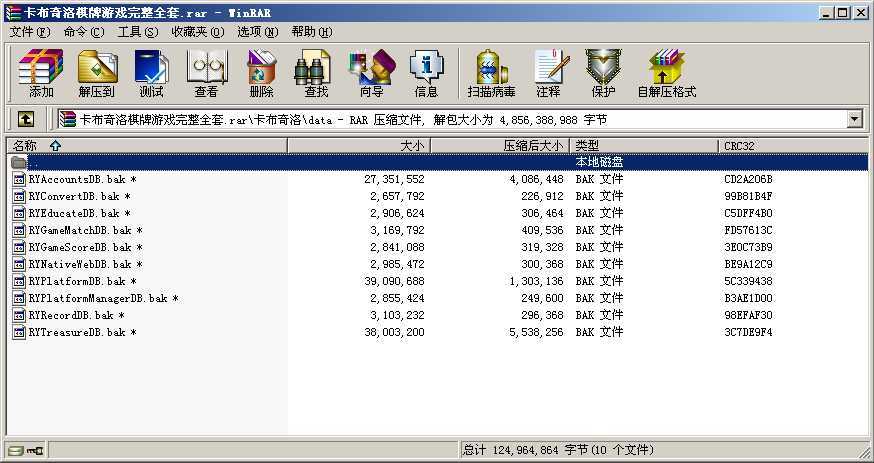The image size is (874, 463).
Task: Open the 文件(F) menu
Action: tap(30, 32)
